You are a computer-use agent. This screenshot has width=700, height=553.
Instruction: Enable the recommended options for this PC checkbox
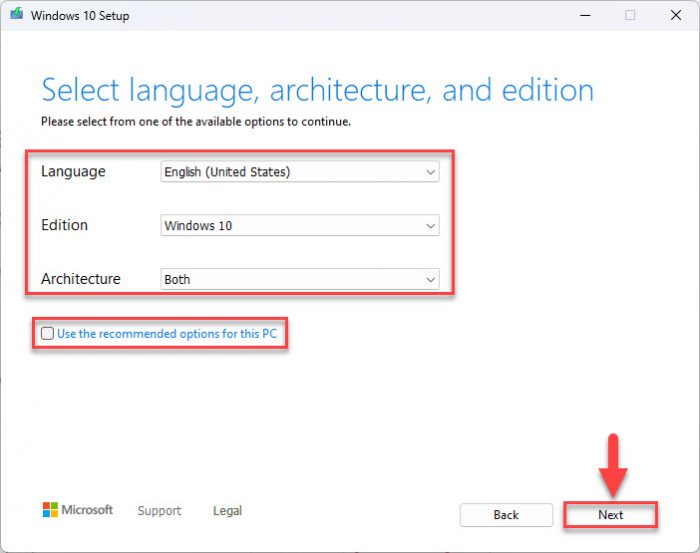(47, 333)
